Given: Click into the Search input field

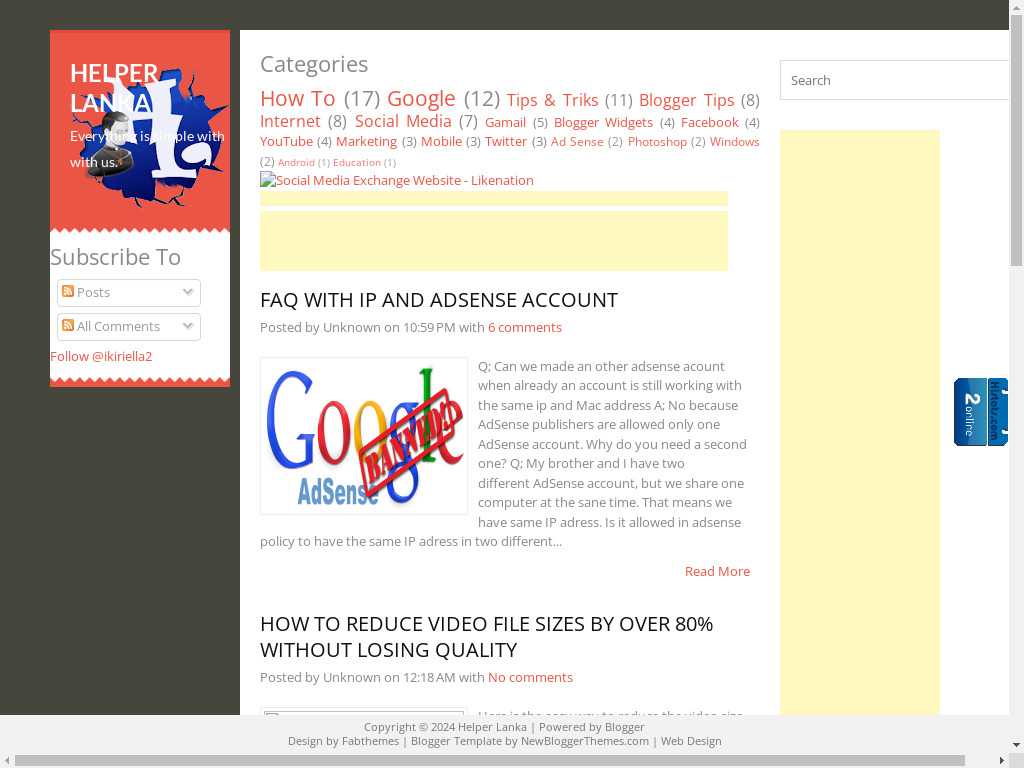Looking at the screenshot, I should (x=894, y=80).
